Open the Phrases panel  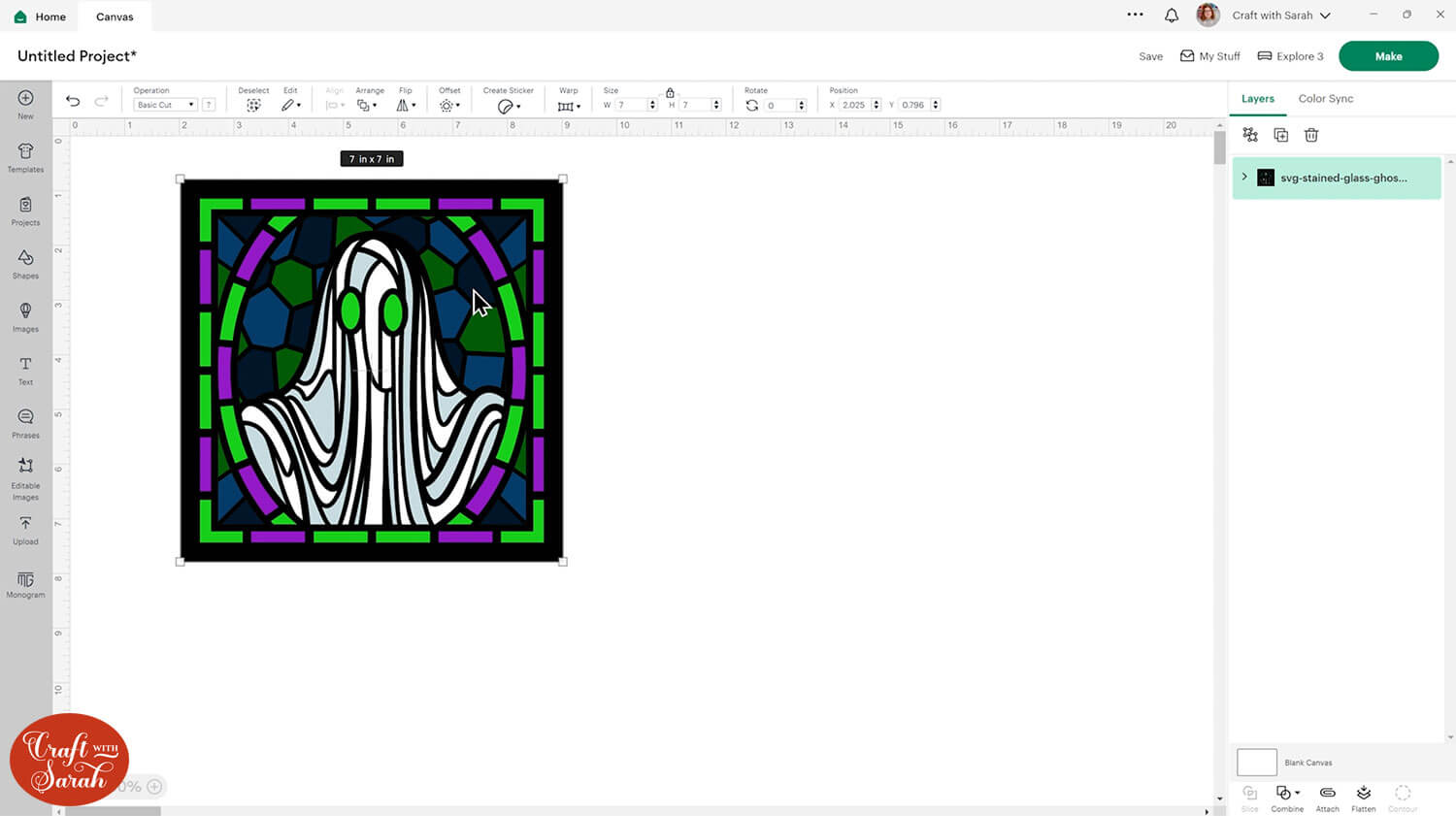coord(24,422)
